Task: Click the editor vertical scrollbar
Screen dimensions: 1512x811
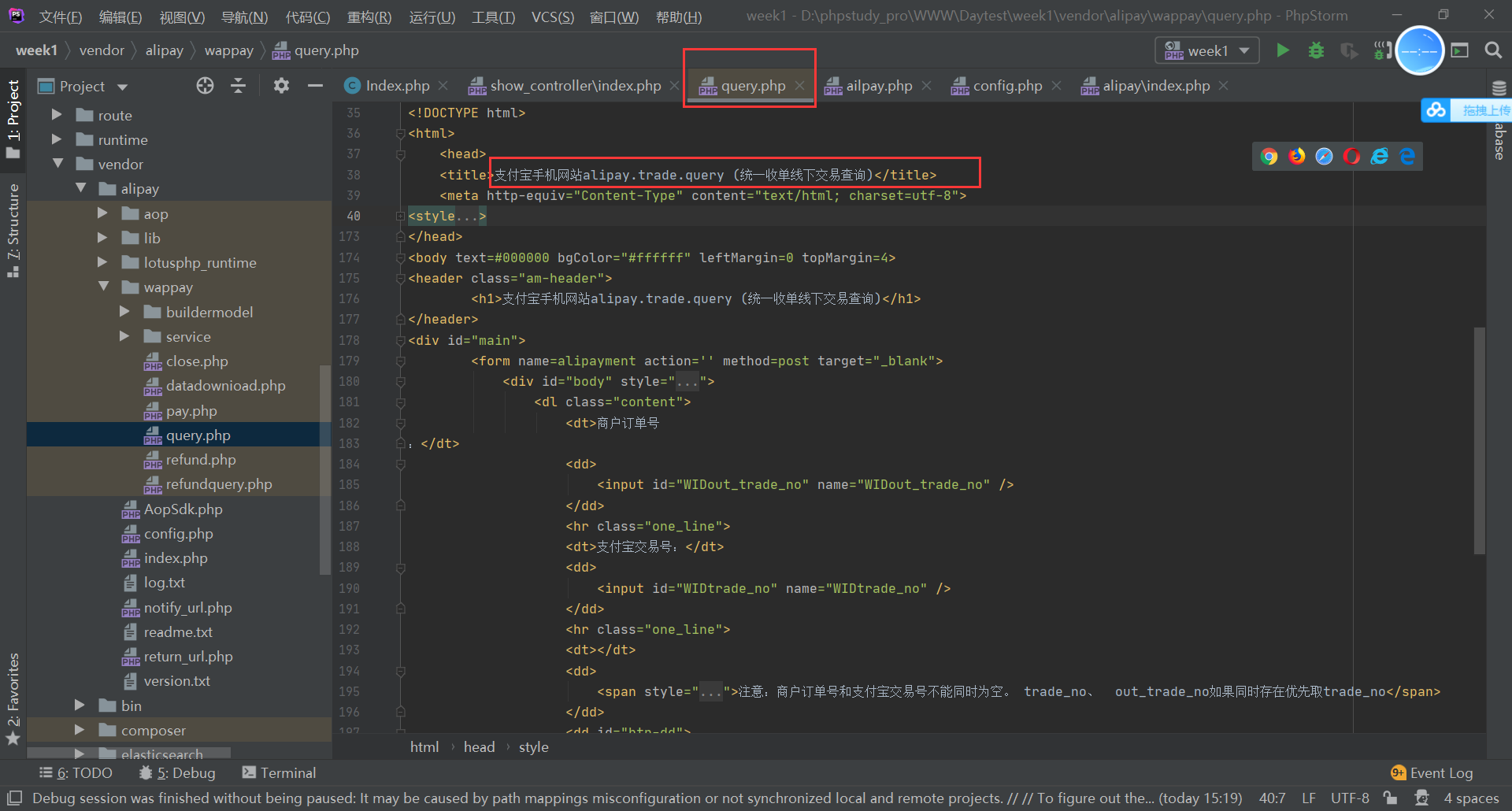Action: [1479, 441]
